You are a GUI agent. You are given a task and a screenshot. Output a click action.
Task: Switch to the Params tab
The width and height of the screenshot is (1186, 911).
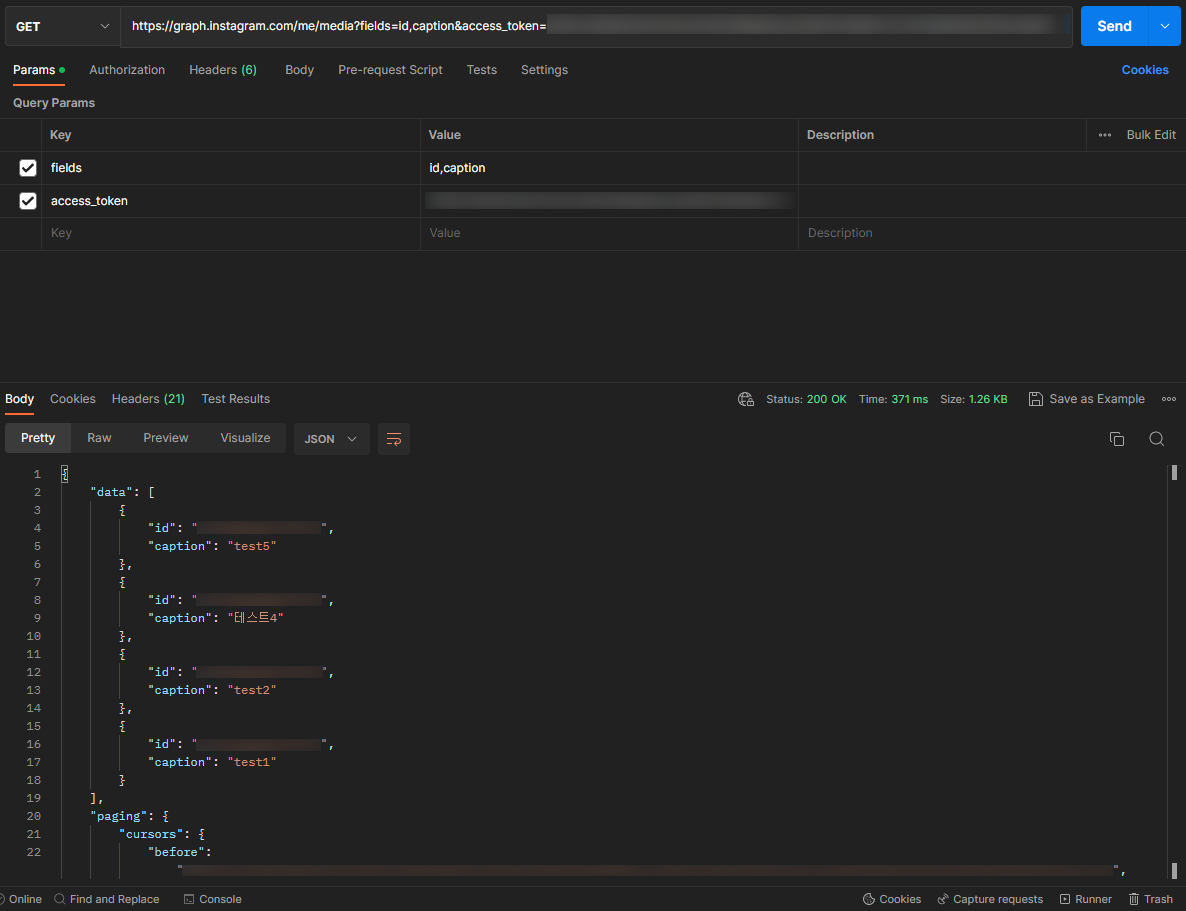click(x=39, y=70)
